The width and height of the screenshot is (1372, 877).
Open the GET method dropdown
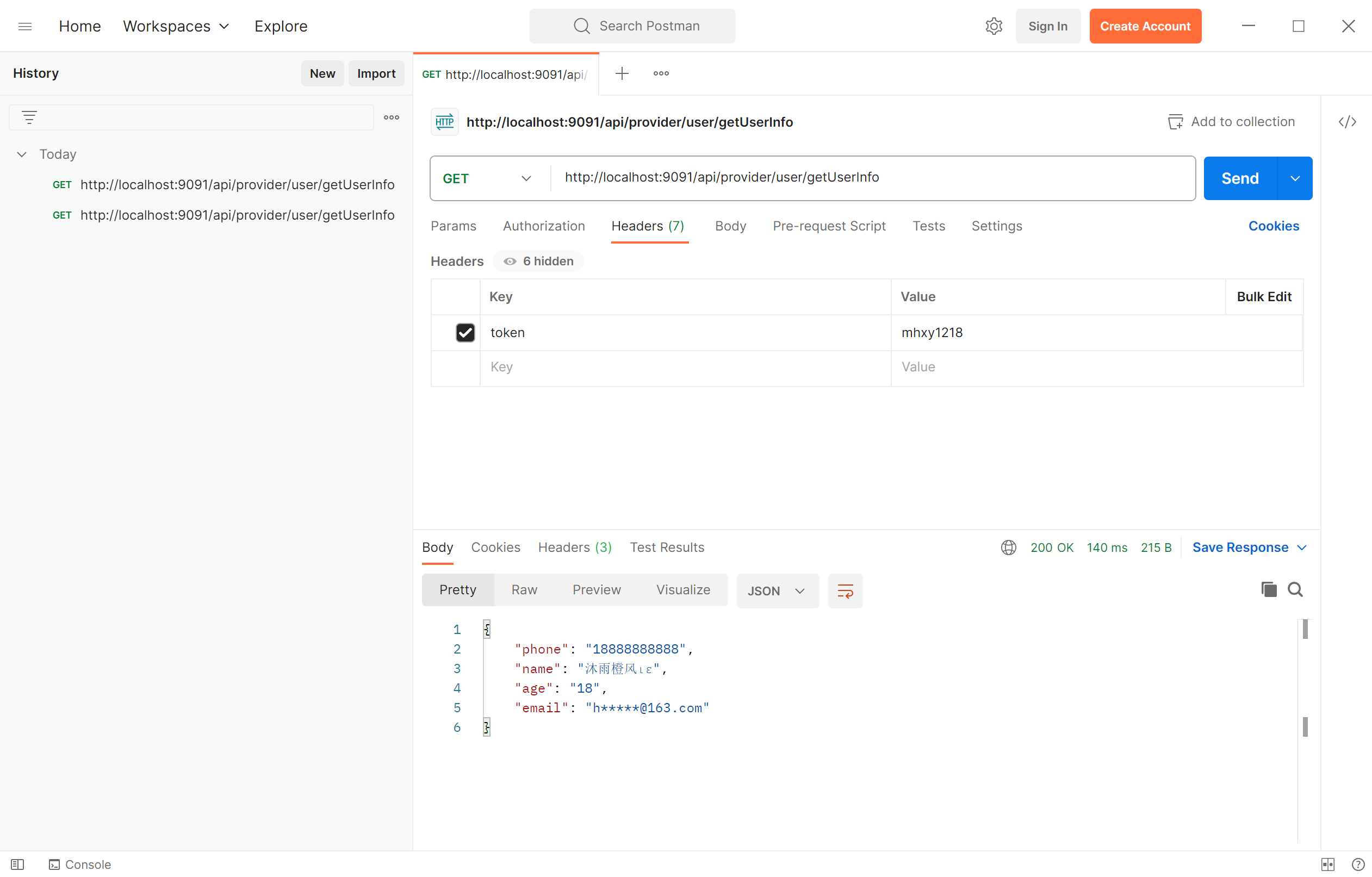(x=487, y=178)
